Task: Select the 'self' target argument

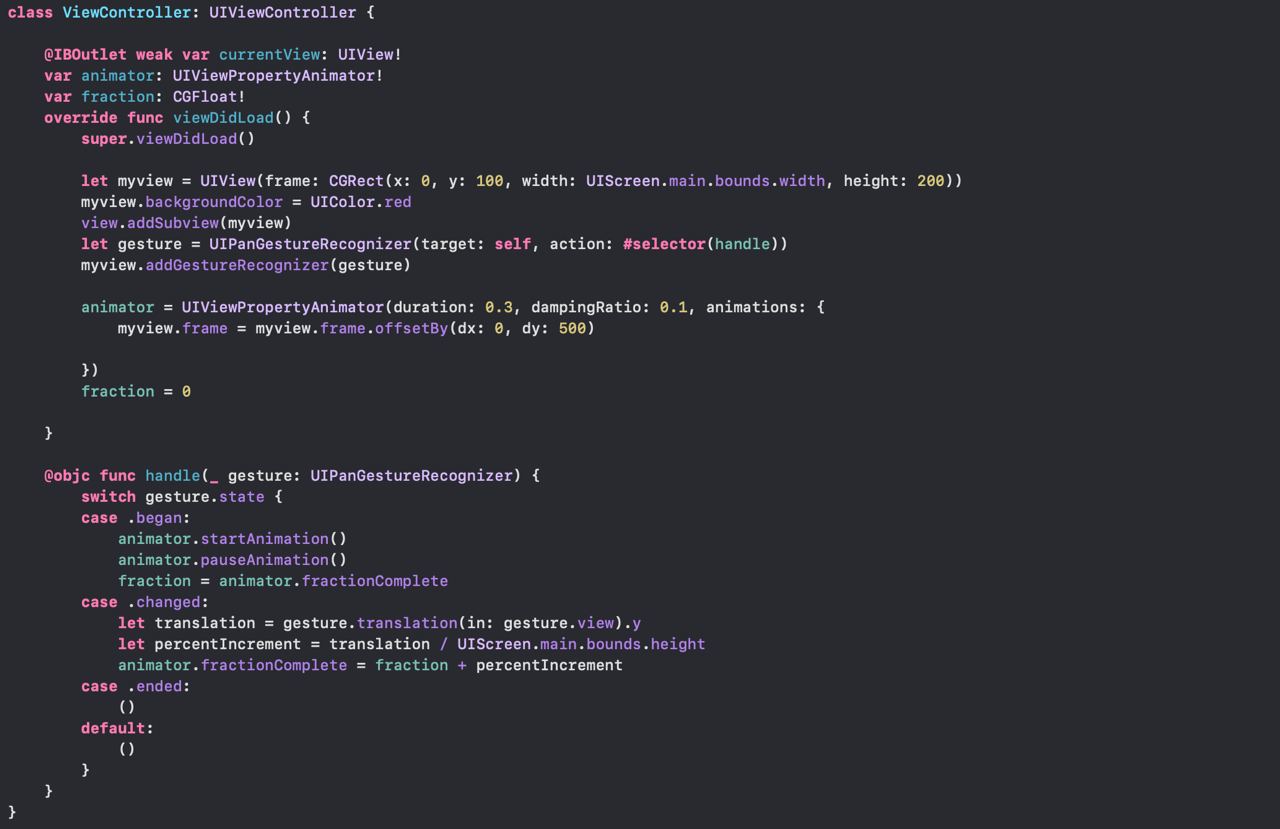Action: 512,244
